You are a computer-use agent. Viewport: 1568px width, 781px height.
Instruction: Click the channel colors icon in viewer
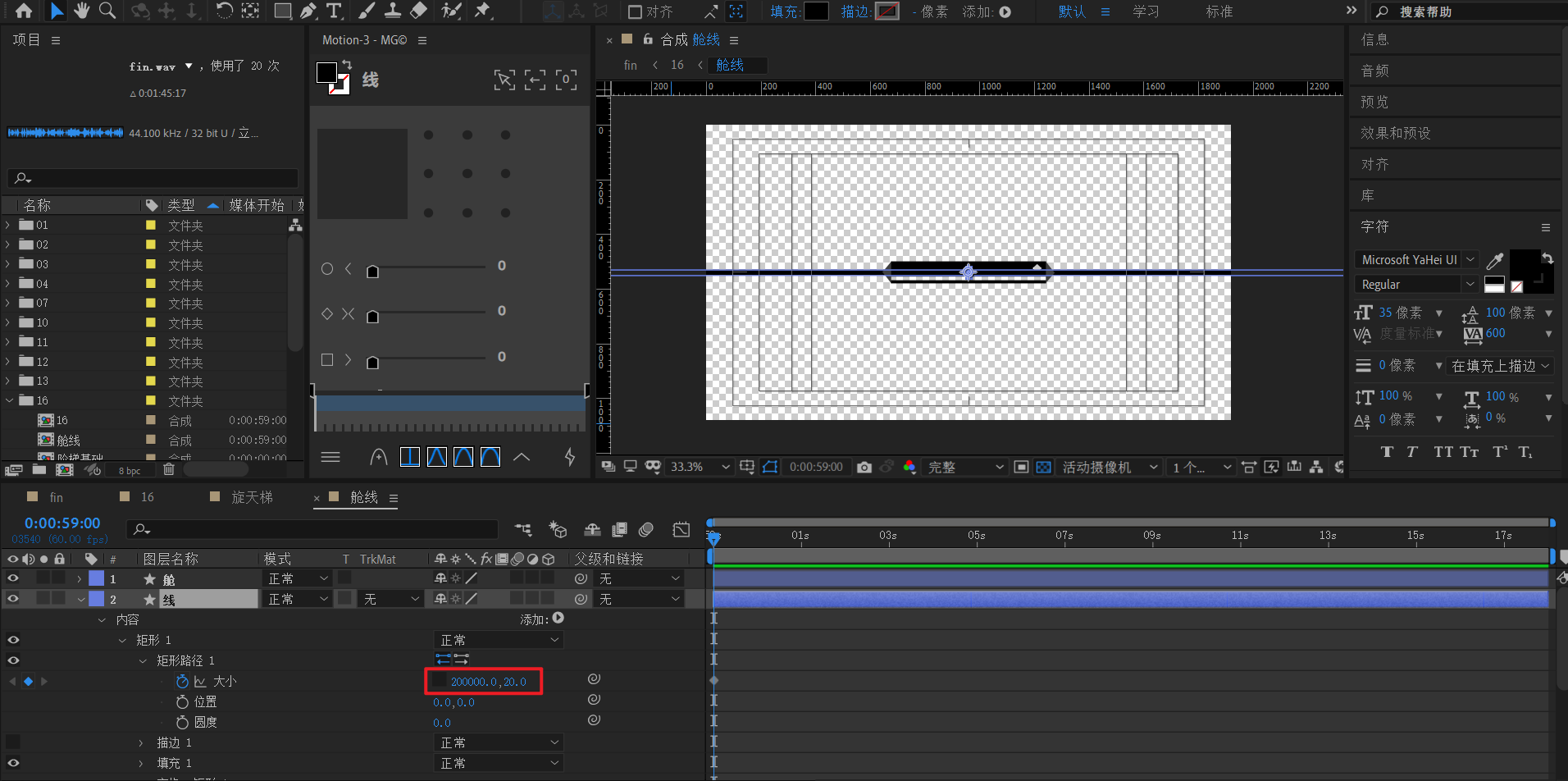click(909, 467)
